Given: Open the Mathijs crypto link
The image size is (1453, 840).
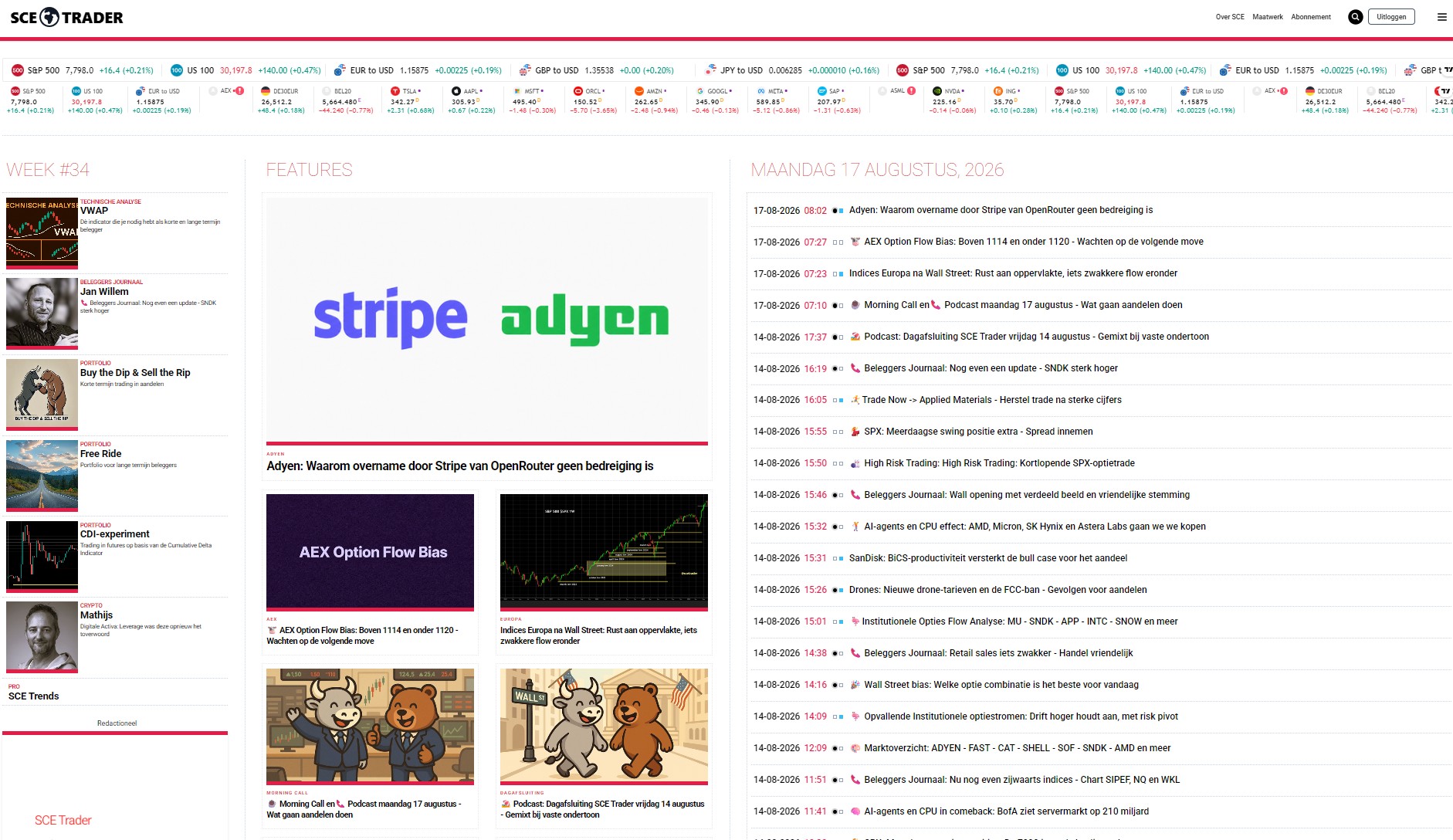Looking at the screenshot, I should [97, 615].
